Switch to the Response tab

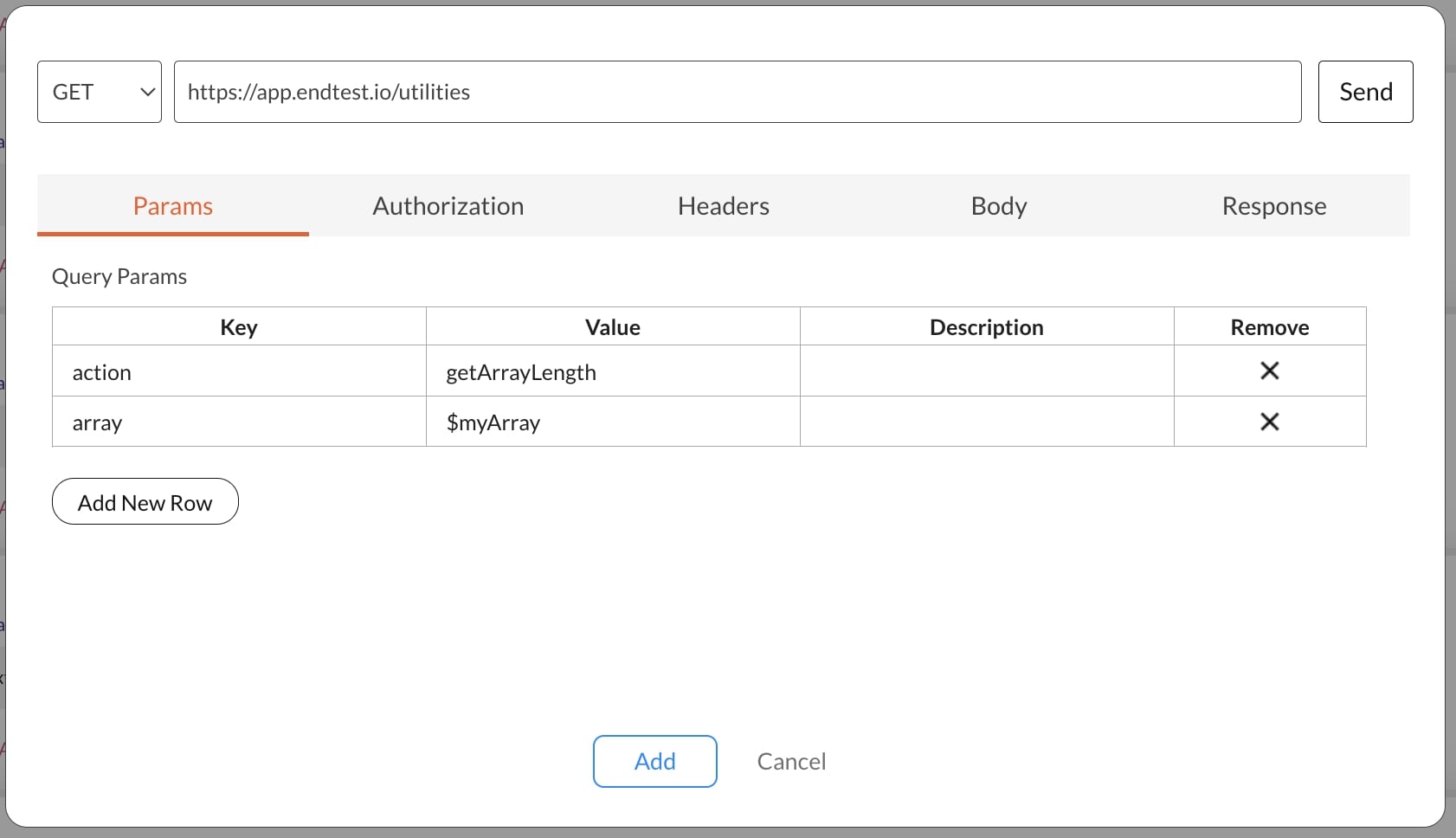[1273, 206]
